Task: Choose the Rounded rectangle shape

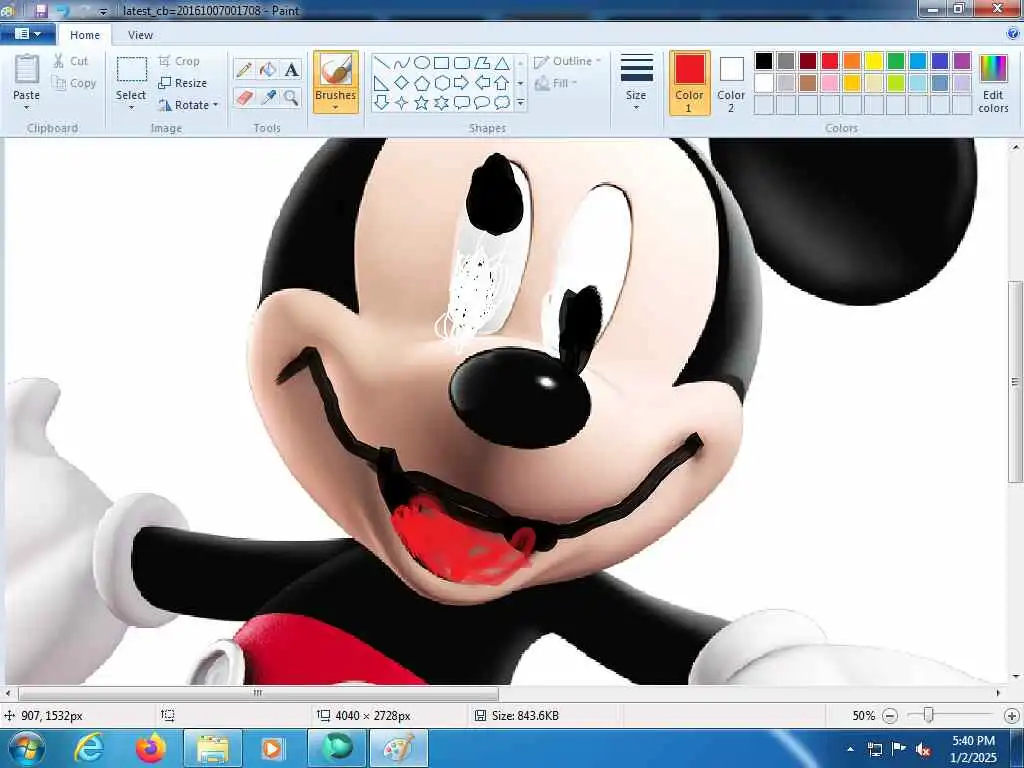Action: click(x=462, y=63)
